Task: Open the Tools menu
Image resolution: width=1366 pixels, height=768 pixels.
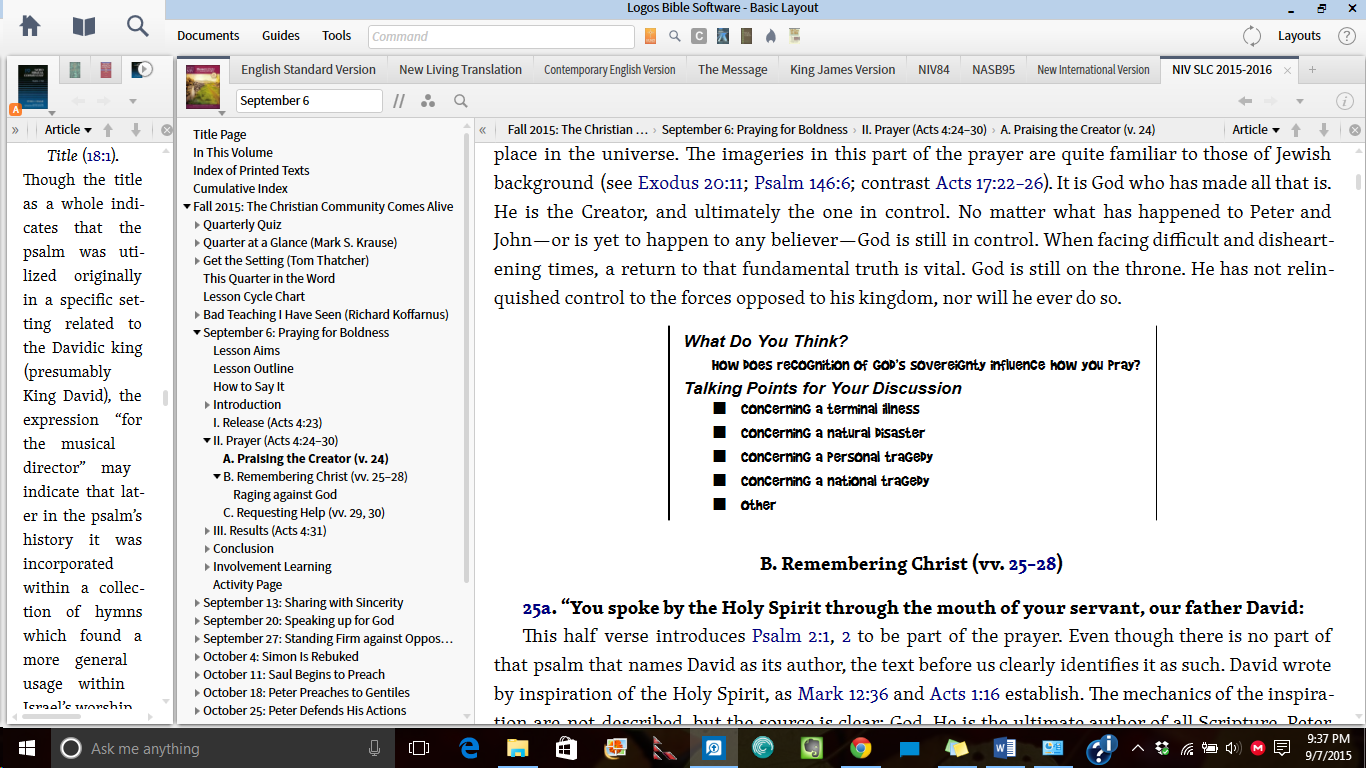Action: point(337,36)
